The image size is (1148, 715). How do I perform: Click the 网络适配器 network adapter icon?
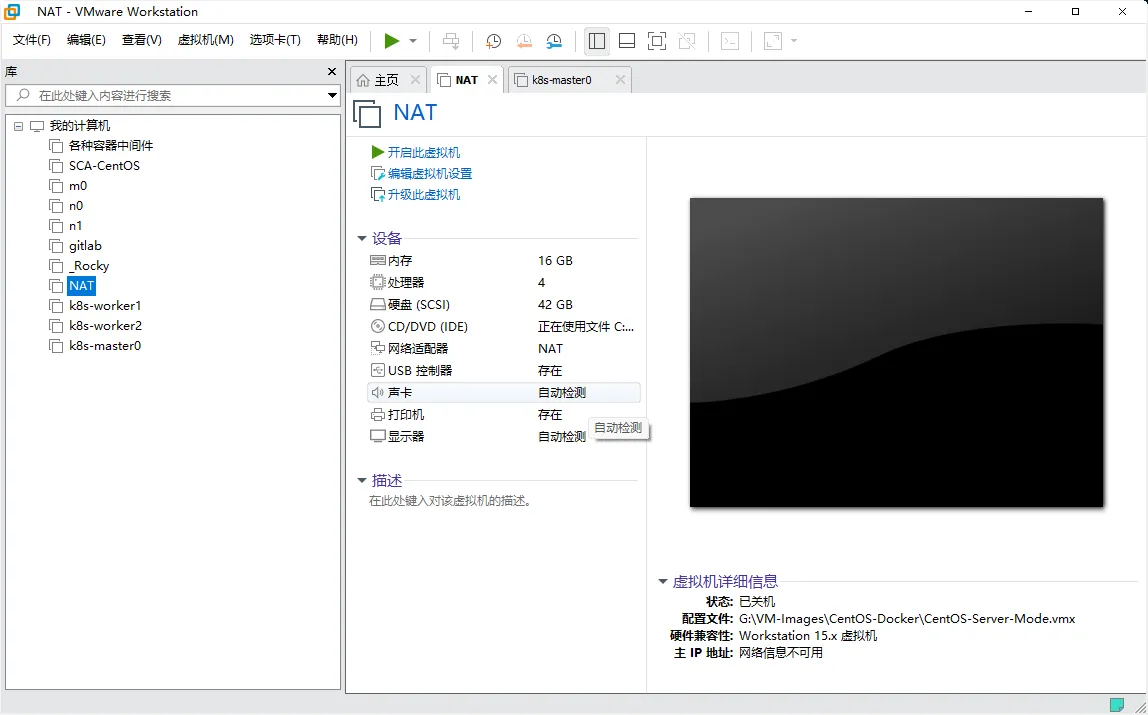pyautogui.click(x=378, y=348)
